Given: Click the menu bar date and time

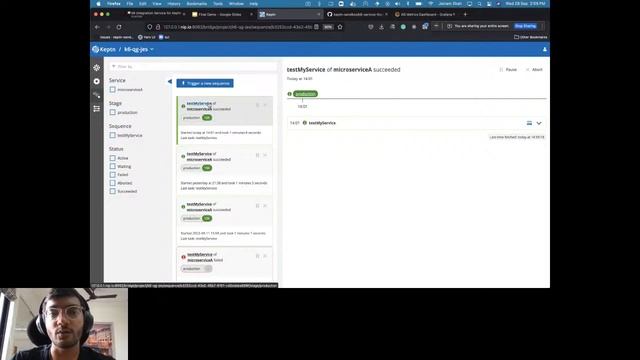Looking at the screenshot, I should (525, 4).
